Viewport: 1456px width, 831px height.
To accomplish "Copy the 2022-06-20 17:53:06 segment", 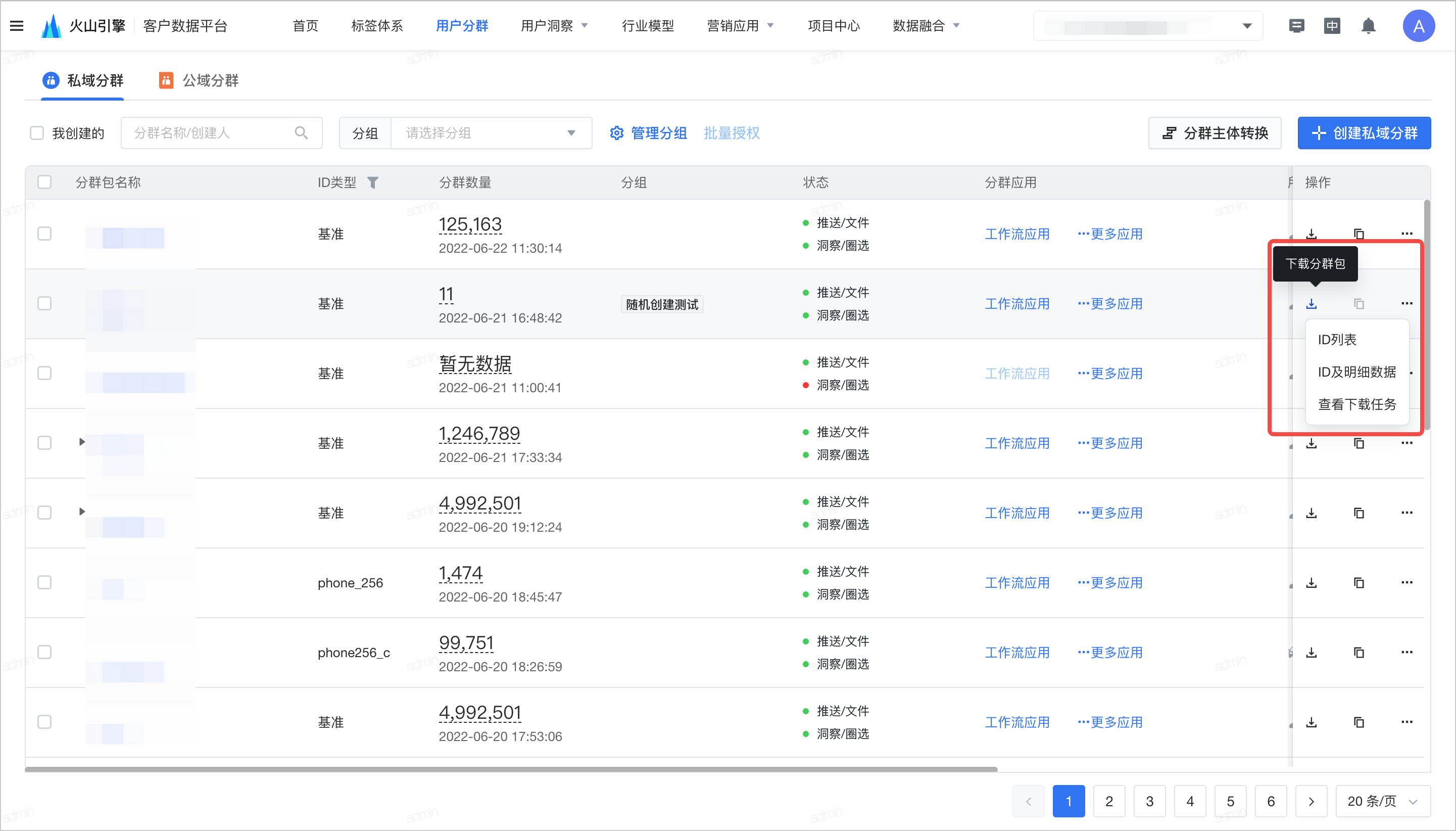I will [1359, 722].
